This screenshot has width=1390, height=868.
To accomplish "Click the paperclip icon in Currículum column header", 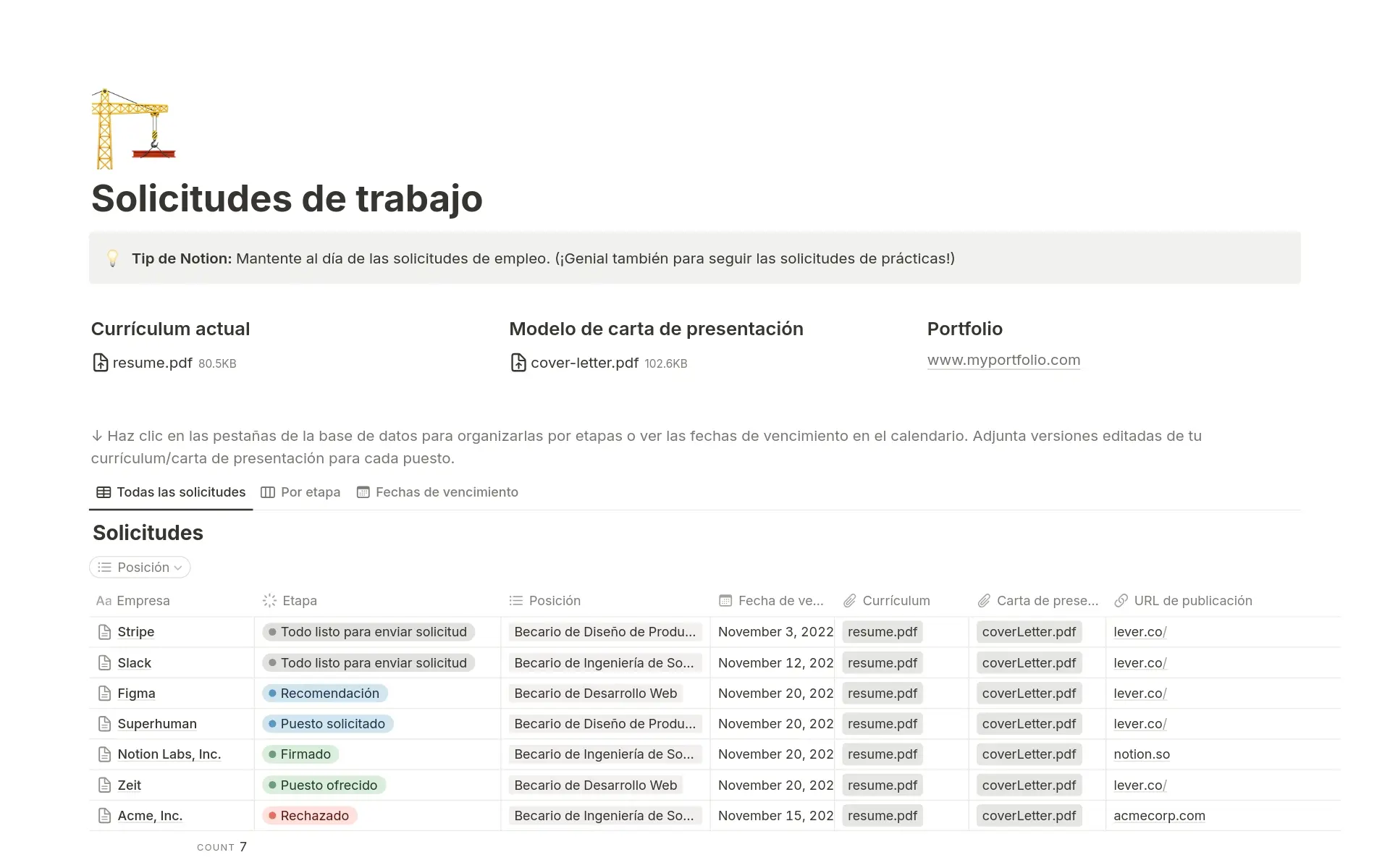I will (x=850, y=601).
